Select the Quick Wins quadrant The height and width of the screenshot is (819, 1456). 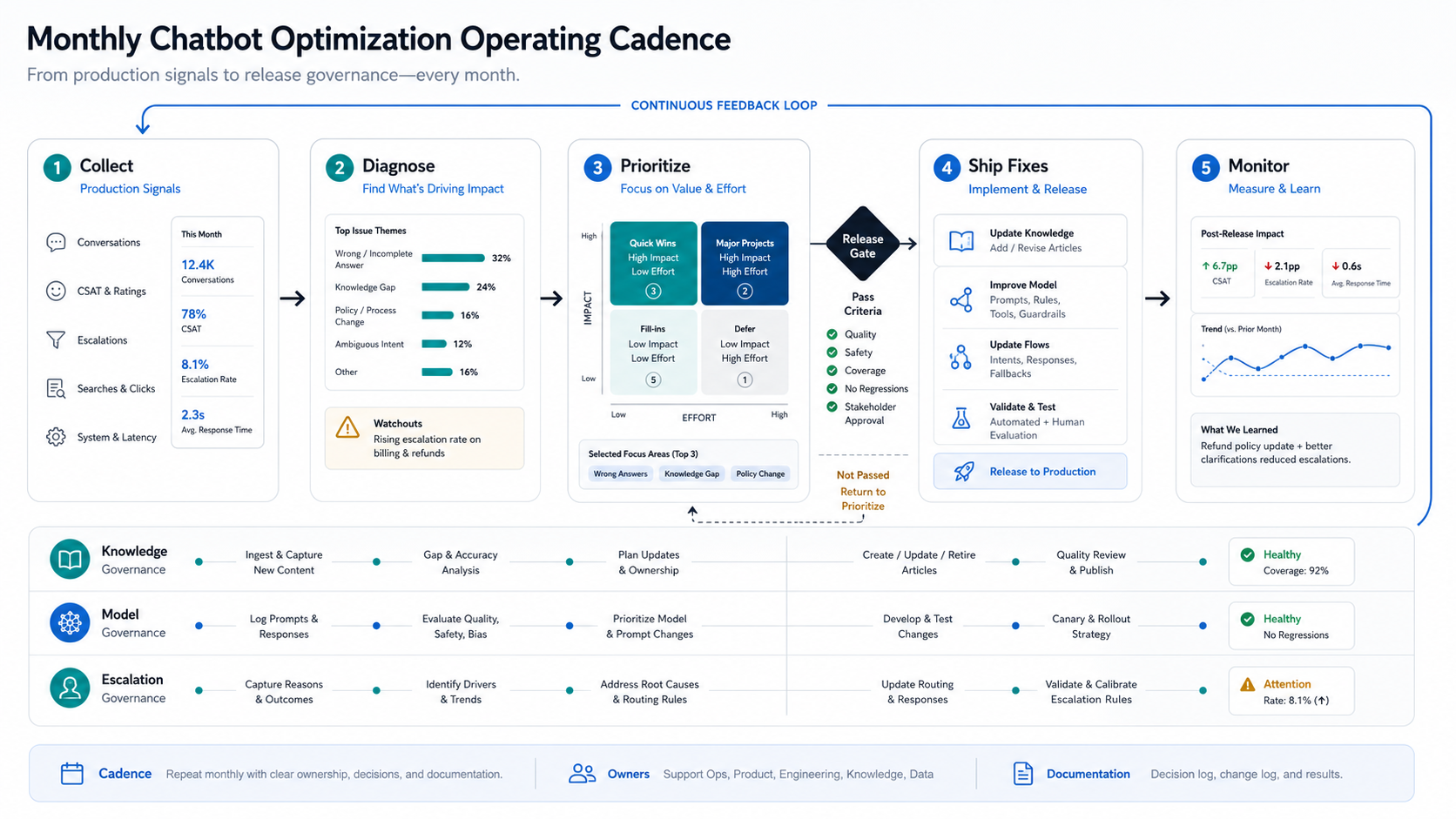click(x=653, y=264)
